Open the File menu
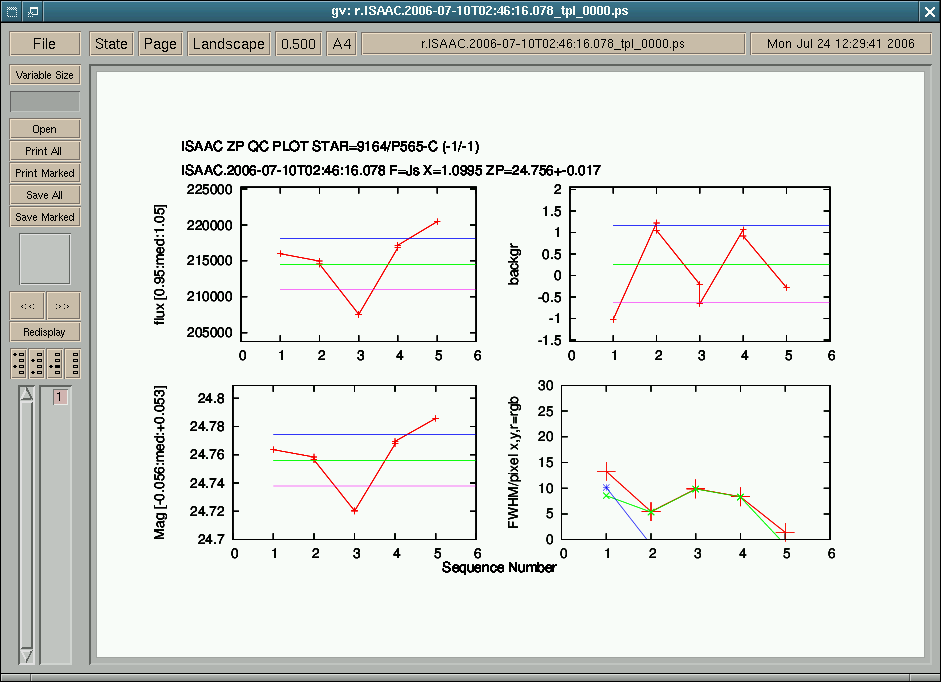The height and width of the screenshot is (682, 941). click(x=45, y=44)
